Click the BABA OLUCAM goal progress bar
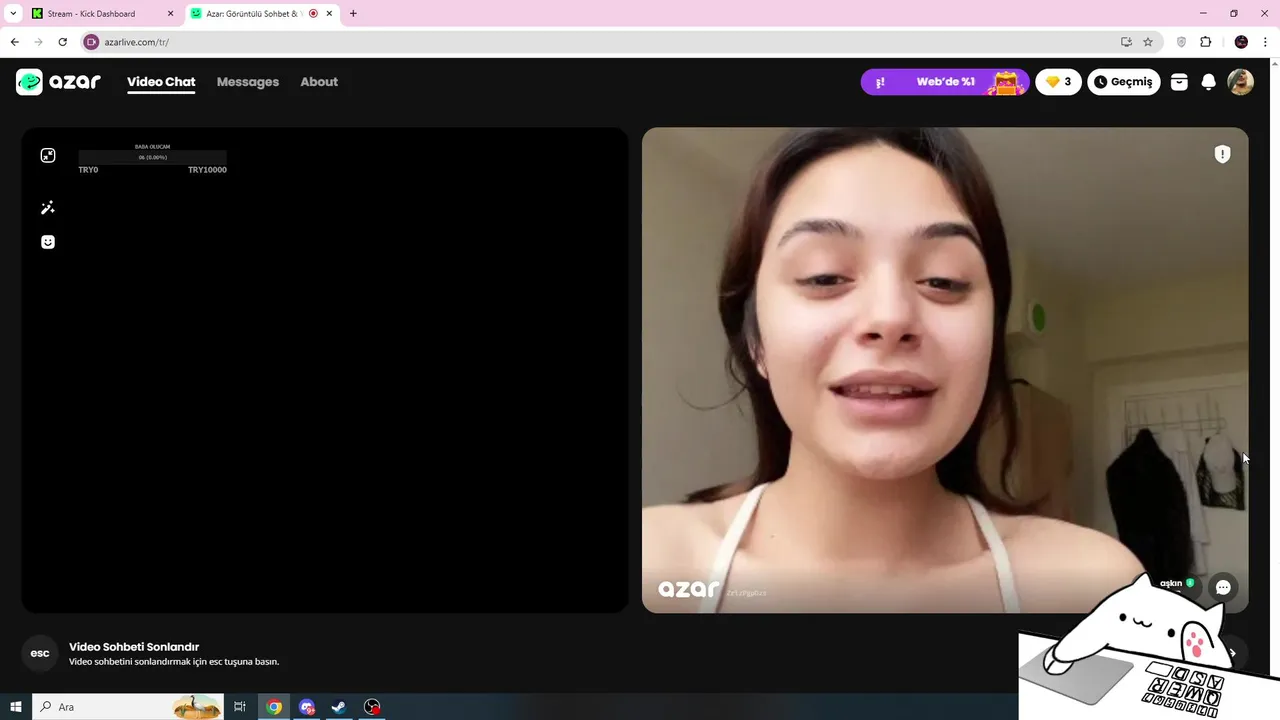The width and height of the screenshot is (1280, 720). (153, 157)
